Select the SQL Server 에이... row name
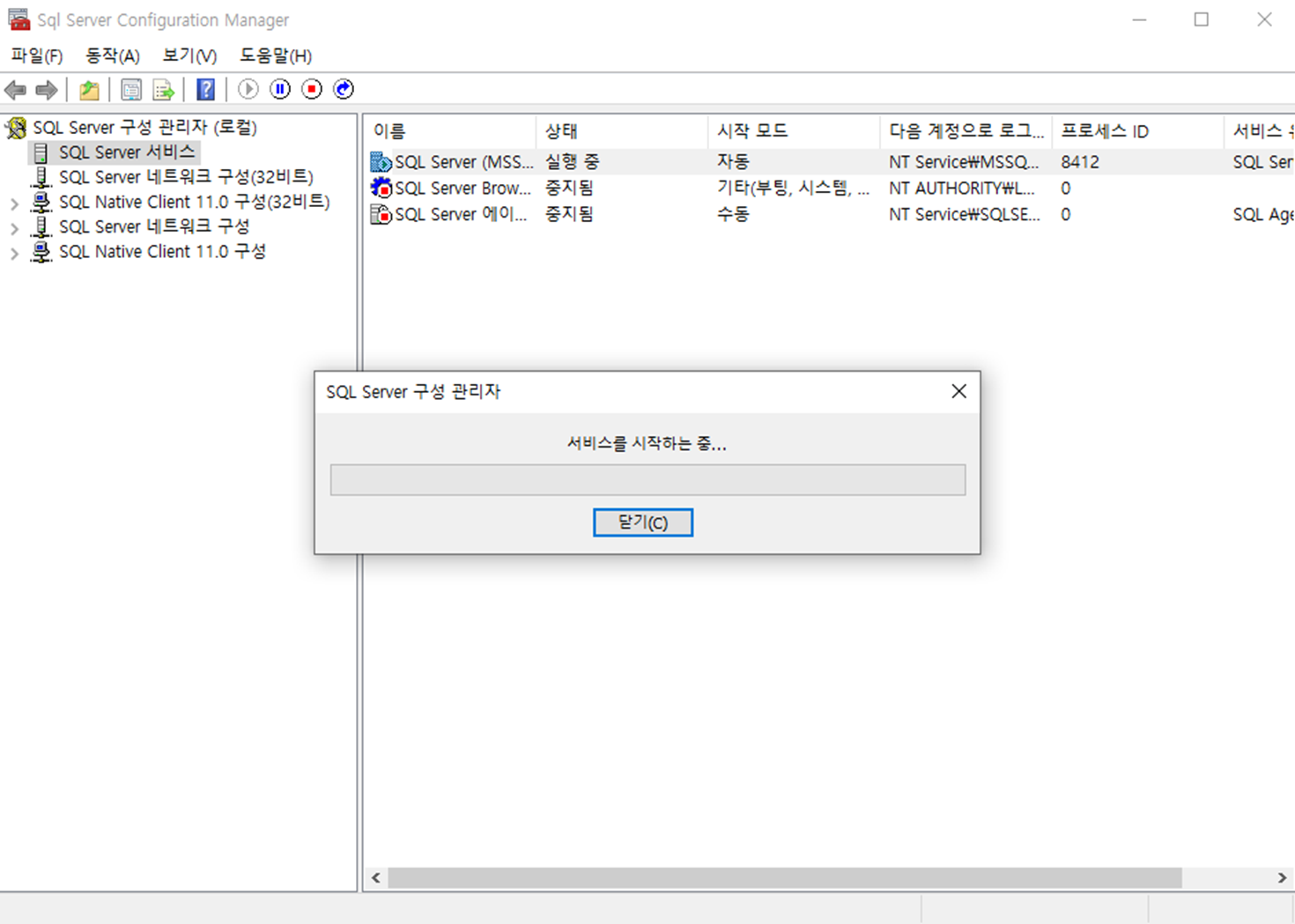This screenshot has height=924, width=1295. (461, 214)
